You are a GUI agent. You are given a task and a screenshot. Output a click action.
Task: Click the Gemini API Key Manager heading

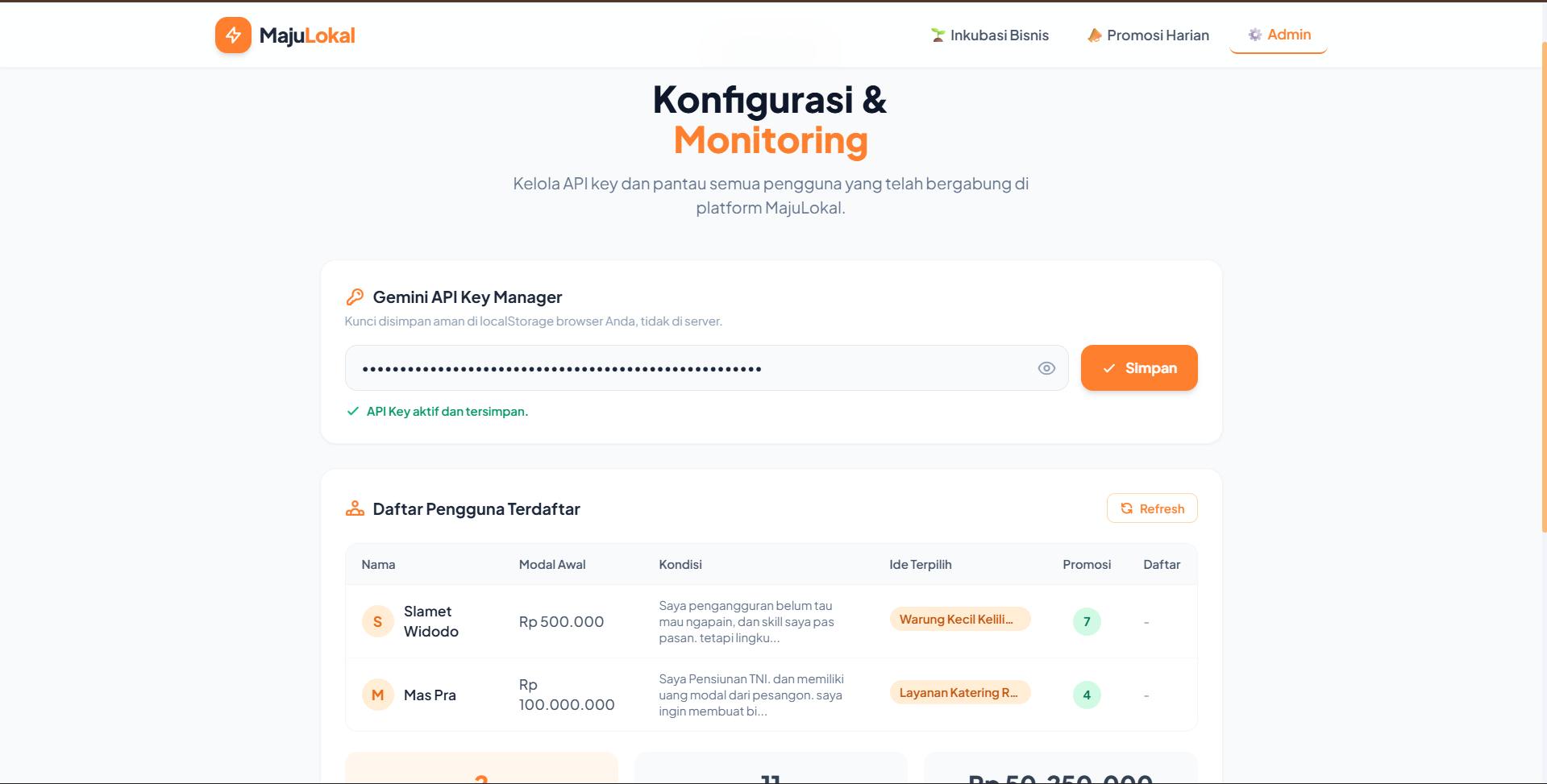click(x=468, y=297)
